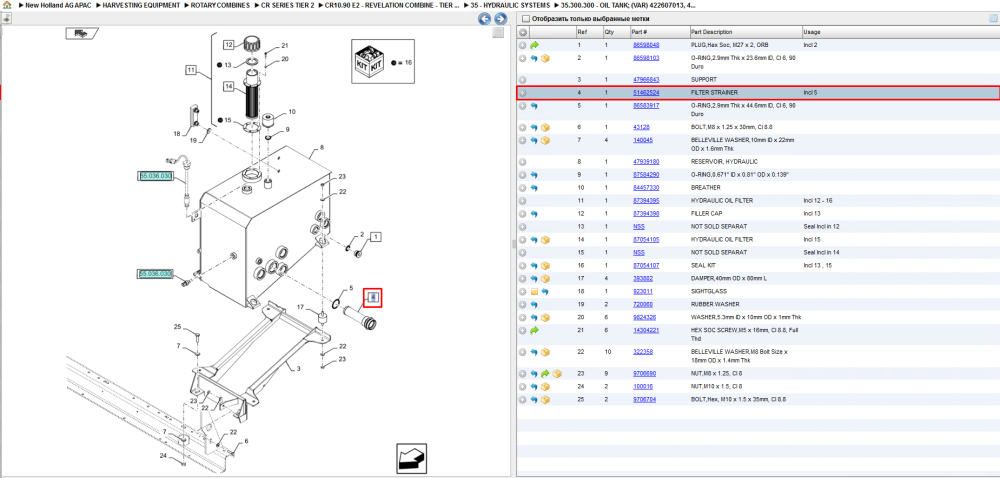Open the CR10.90 E2 - REVELATION COMBINE breadcrumb
The image size is (1000, 478).
click(392, 5)
